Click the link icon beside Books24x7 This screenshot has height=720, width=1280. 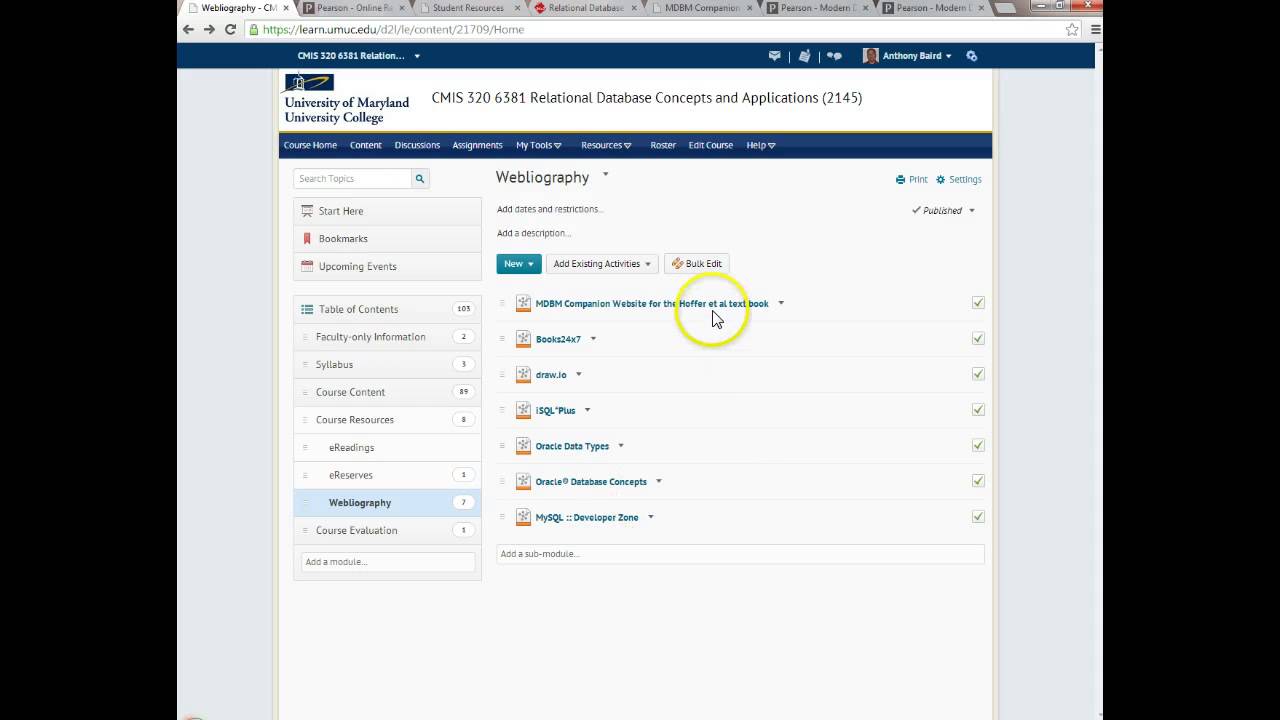pyautogui.click(x=523, y=339)
